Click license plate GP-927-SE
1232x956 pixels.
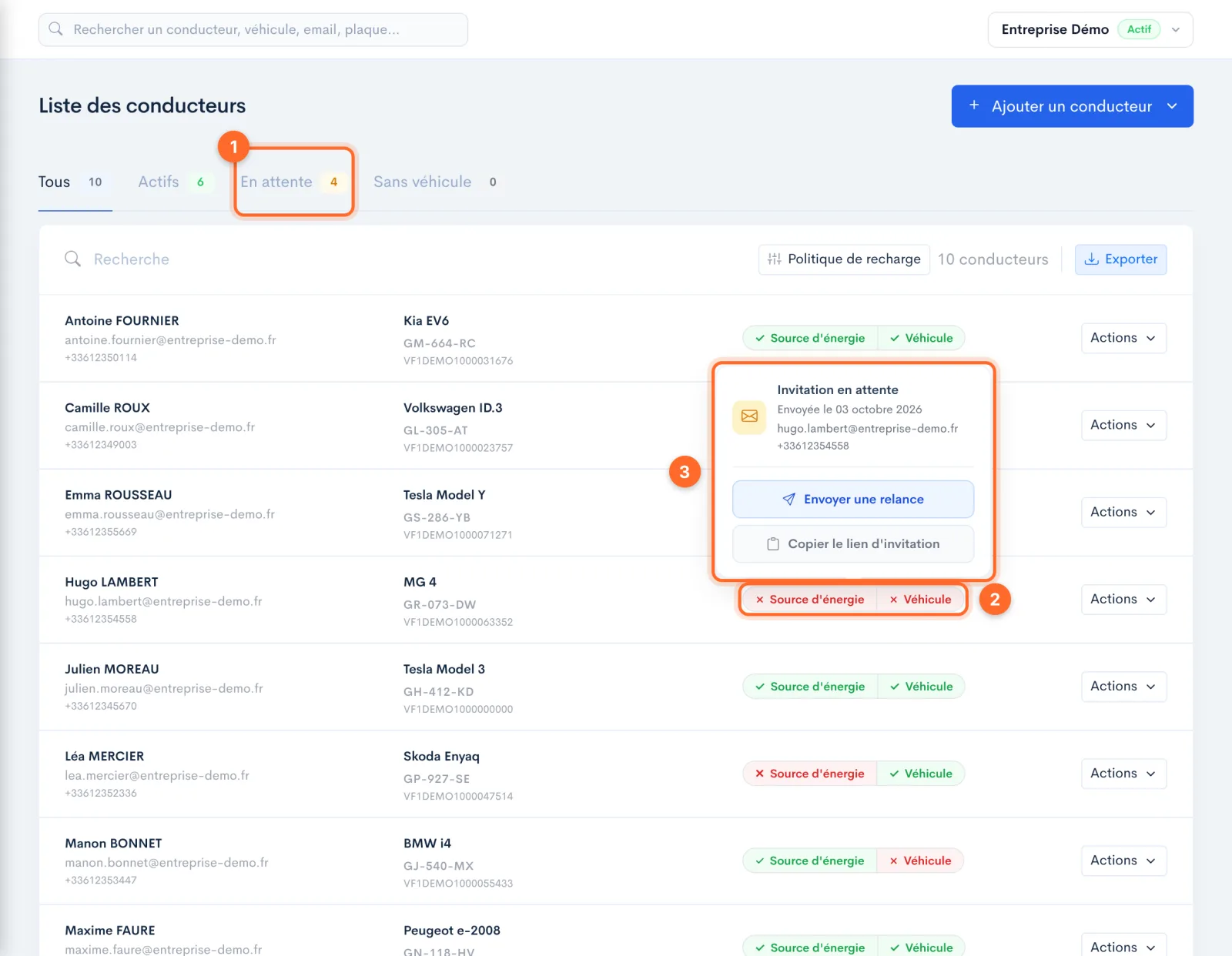437,779
